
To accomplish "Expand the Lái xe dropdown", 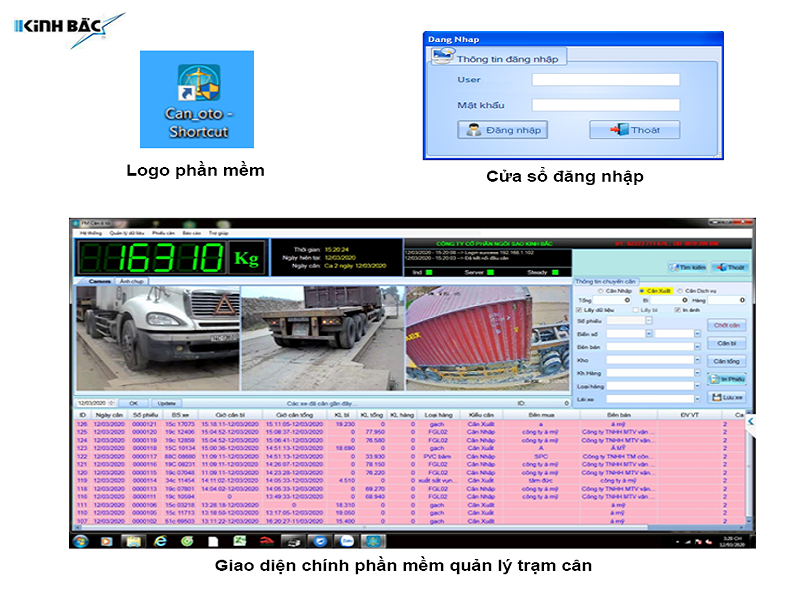I will [x=696, y=397].
